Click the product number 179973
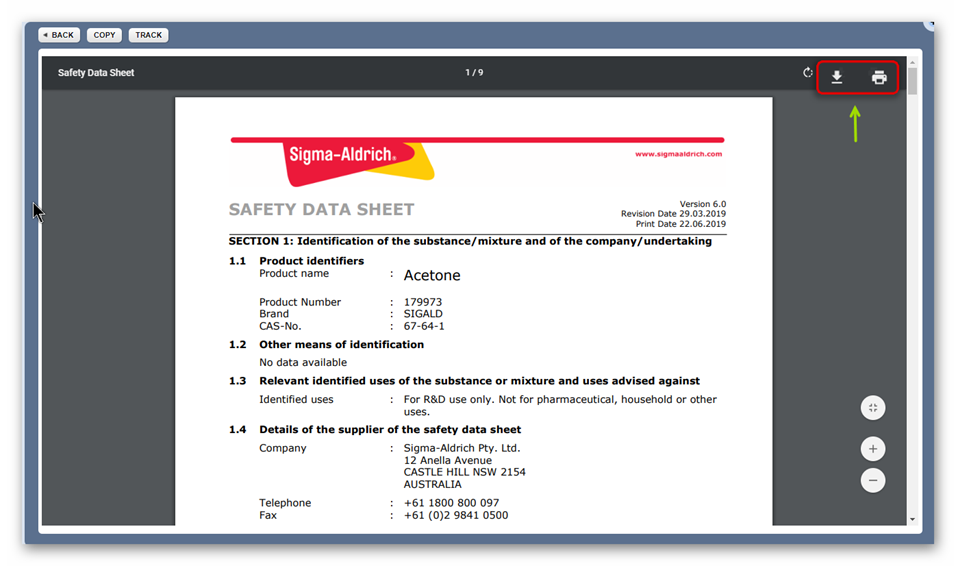The image size is (956, 566). coord(423,302)
